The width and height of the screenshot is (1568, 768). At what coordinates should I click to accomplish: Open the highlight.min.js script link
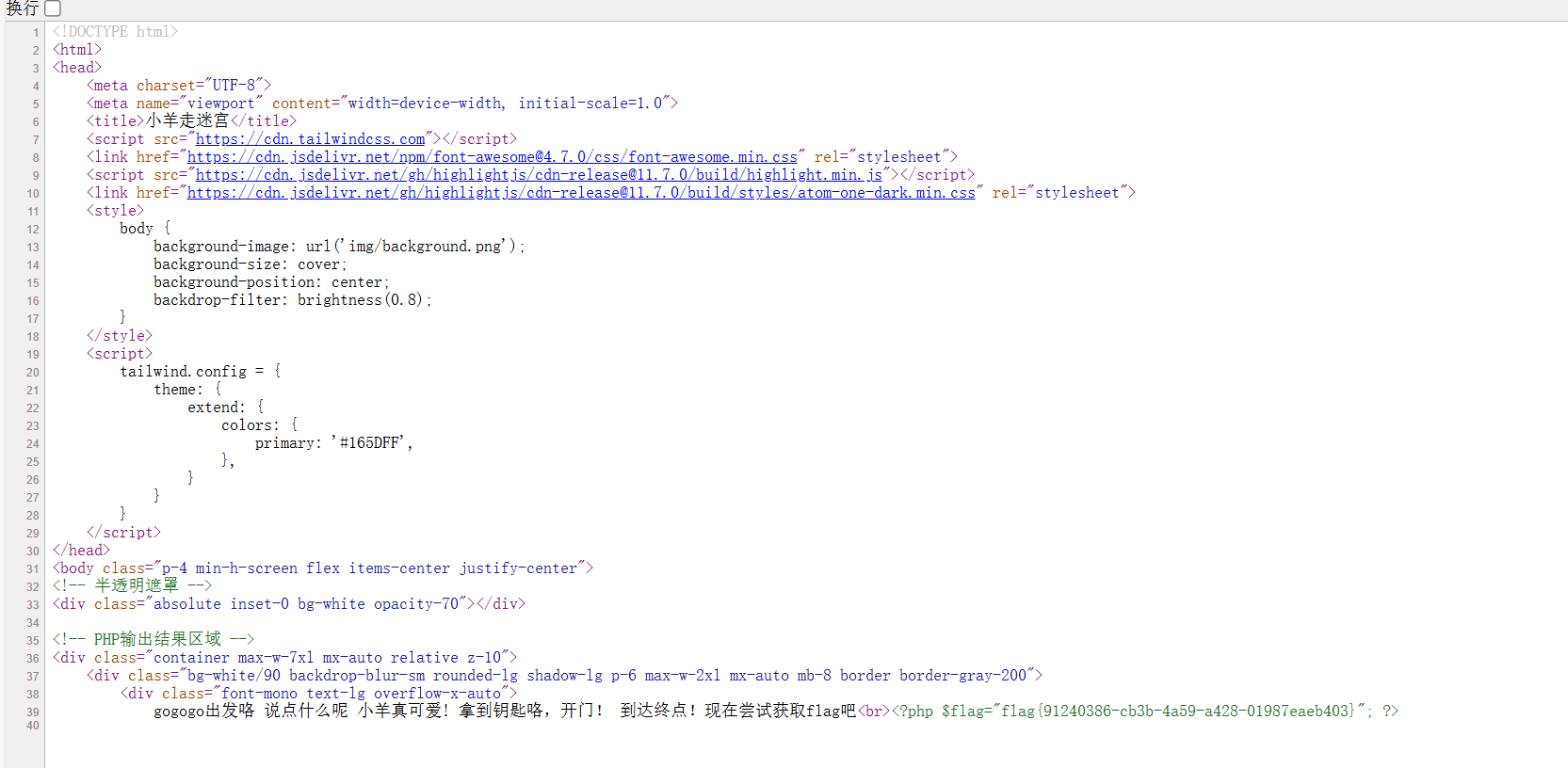(x=539, y=175)
